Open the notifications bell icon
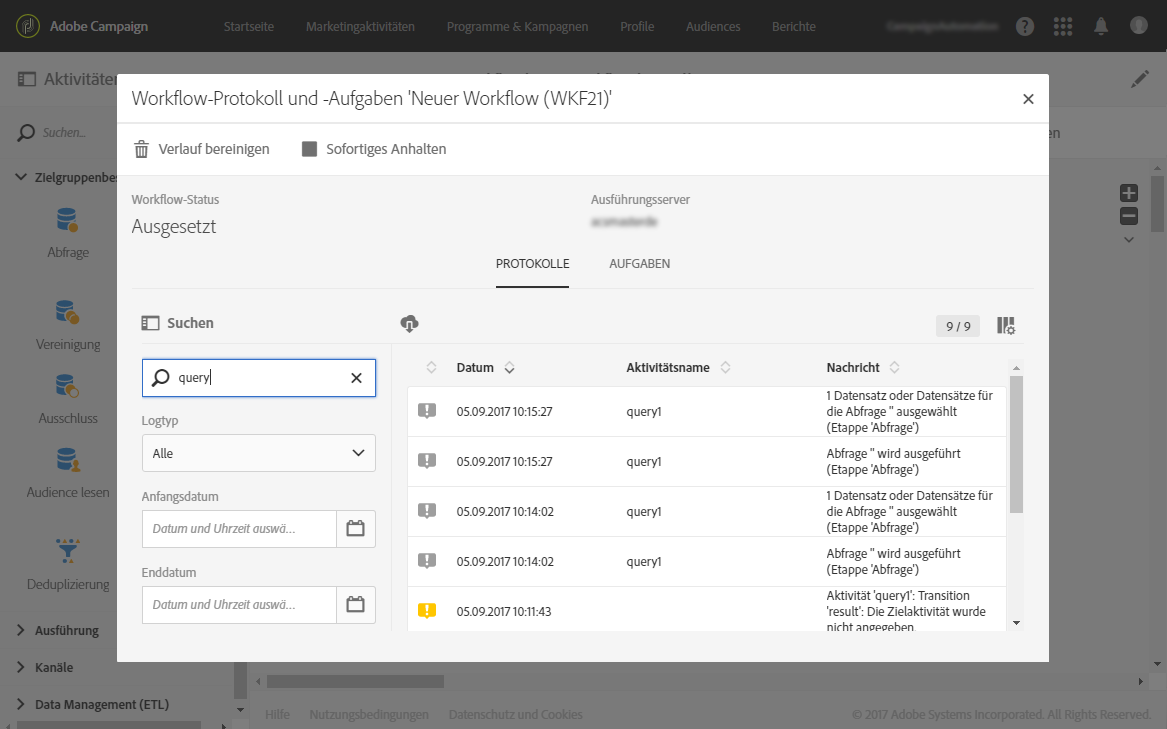 tap(1101, 26)
